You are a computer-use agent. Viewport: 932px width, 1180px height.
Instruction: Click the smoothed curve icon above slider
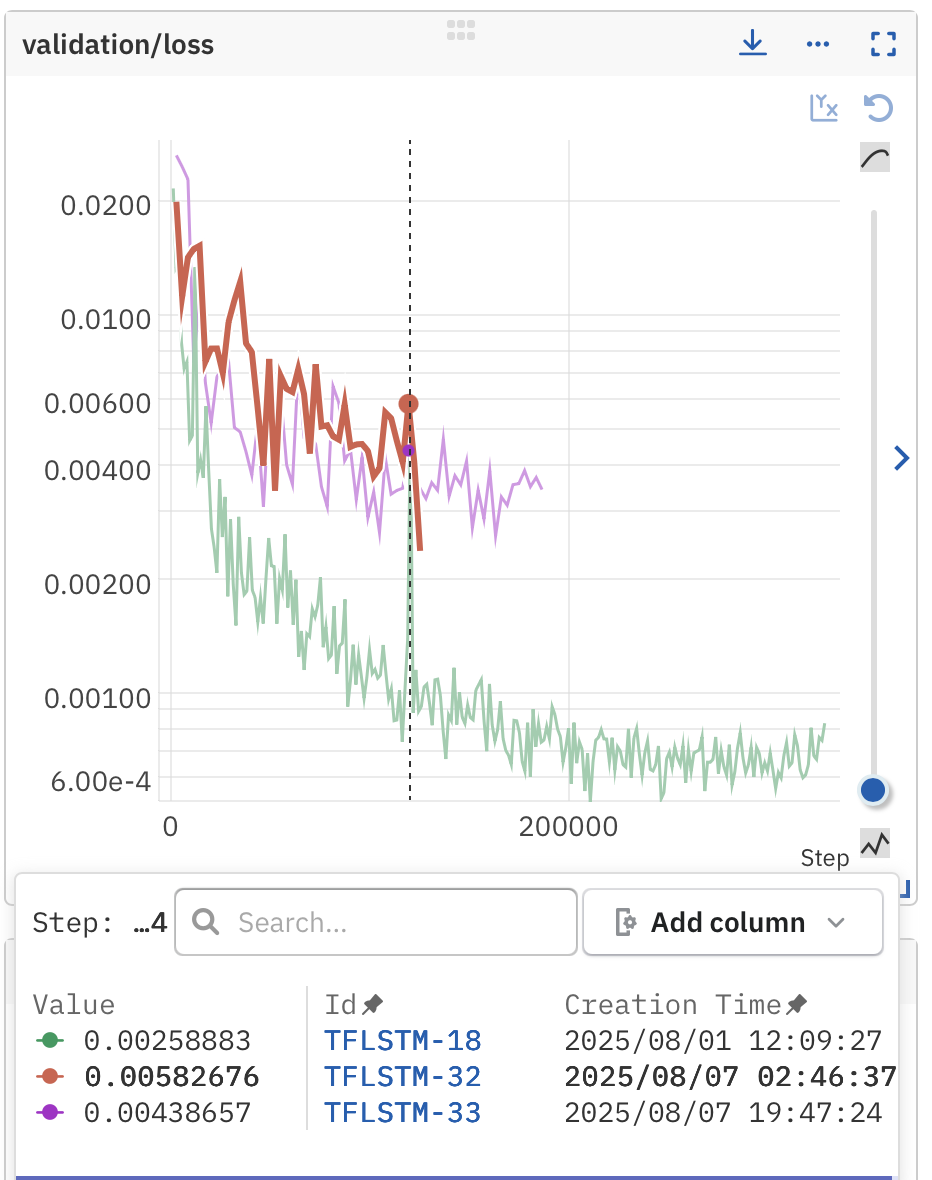click(x=875, y=157)
